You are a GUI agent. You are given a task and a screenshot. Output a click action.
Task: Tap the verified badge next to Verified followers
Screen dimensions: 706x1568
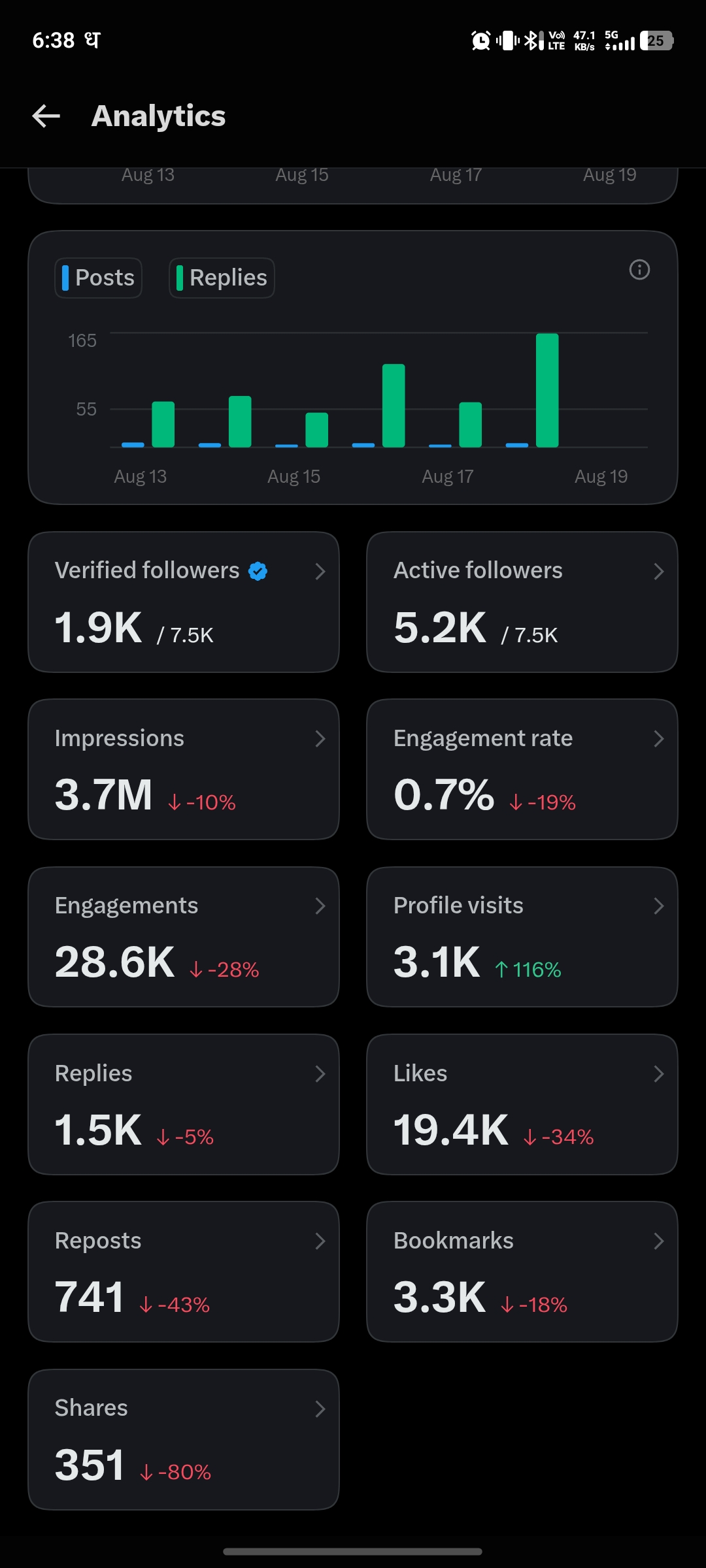point(258,571)
